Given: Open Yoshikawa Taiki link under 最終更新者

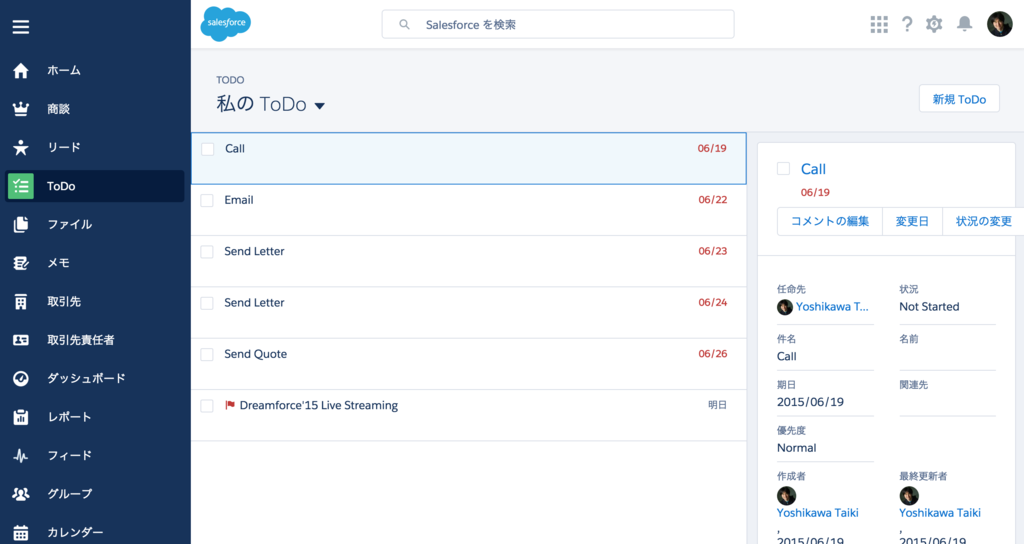Looking at the screenshot, I should pyautogui.click(x=940, y=513).
